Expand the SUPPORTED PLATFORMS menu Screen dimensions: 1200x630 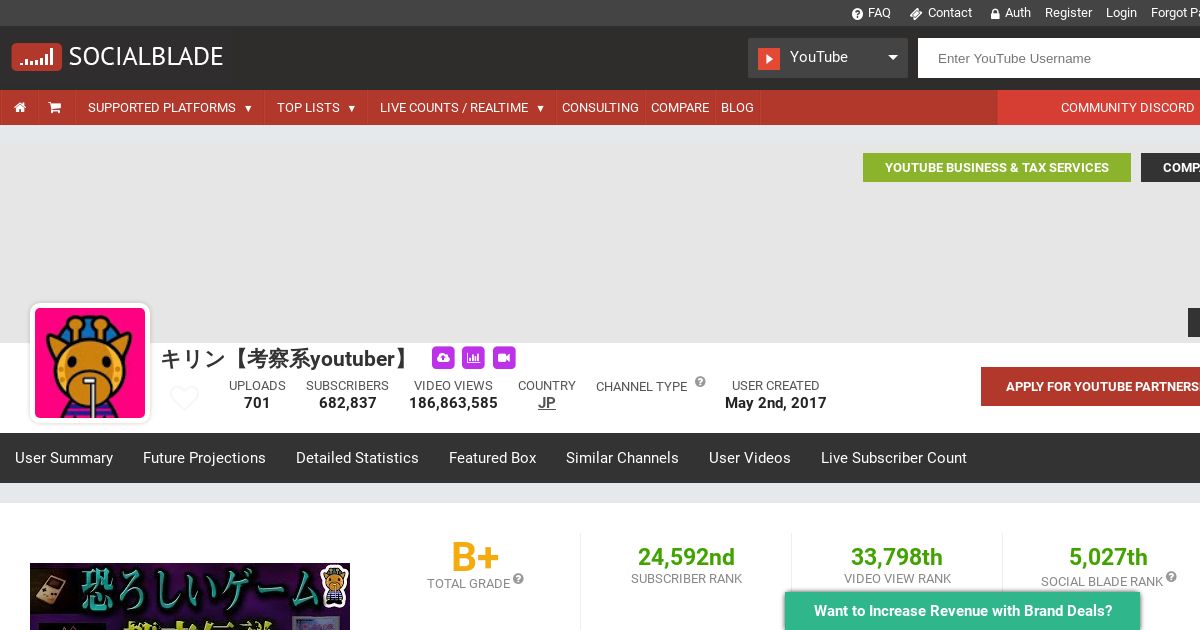[x=170, y=108]
